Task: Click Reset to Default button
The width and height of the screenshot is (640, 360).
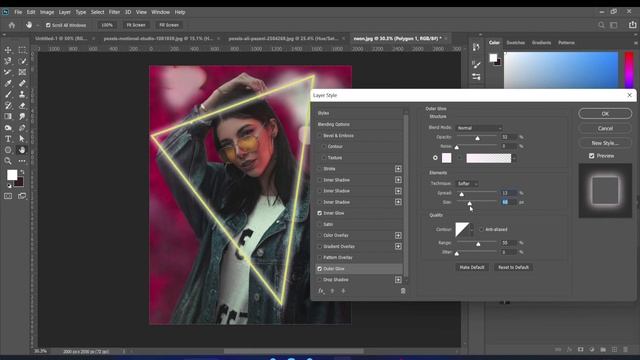Action: 513,267
